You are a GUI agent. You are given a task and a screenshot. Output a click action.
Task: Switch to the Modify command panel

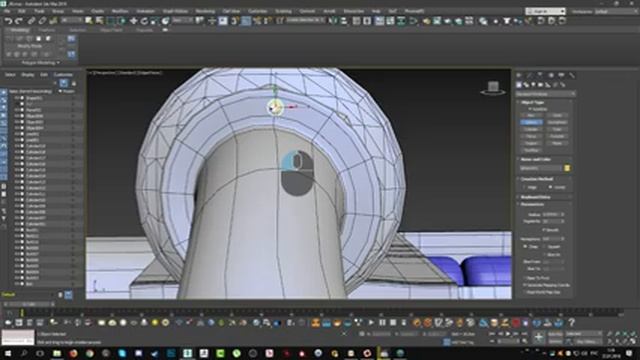[529, 76]
